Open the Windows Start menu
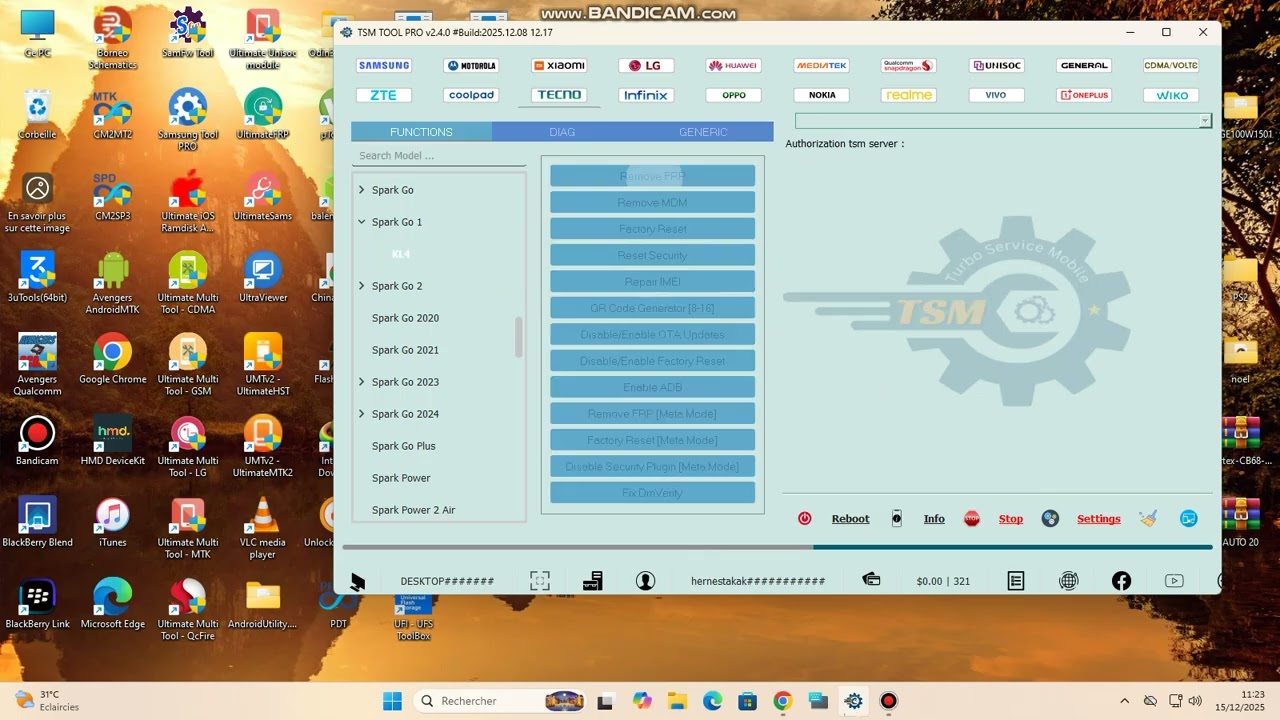Viewport: 1280px width, 720px height. (392, 701)
